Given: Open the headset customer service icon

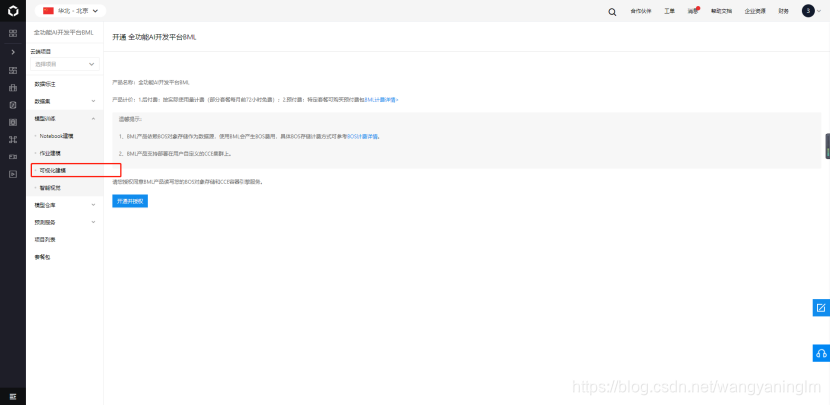Looking at the screenshot, I should pos(821,353).
